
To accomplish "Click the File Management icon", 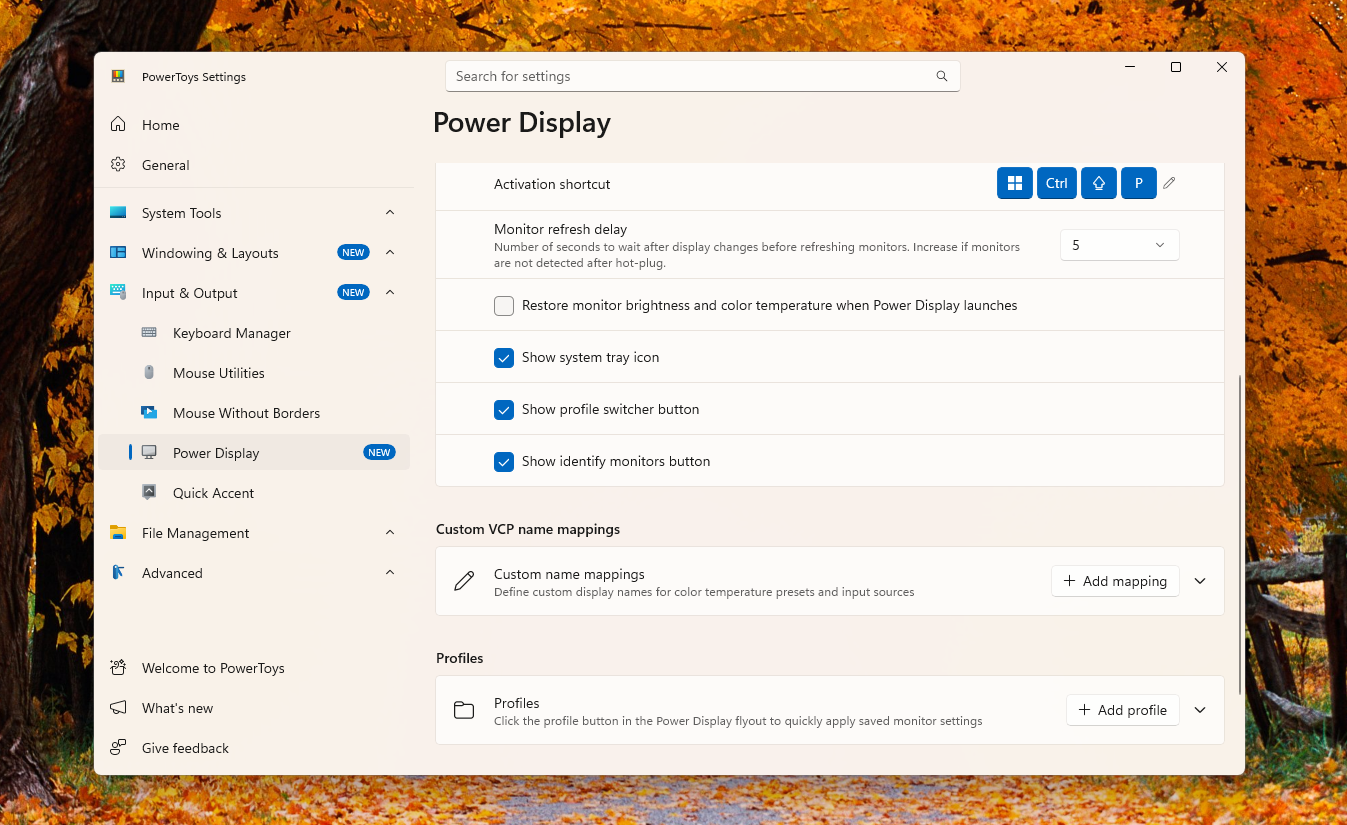I will tap(118, 533).
